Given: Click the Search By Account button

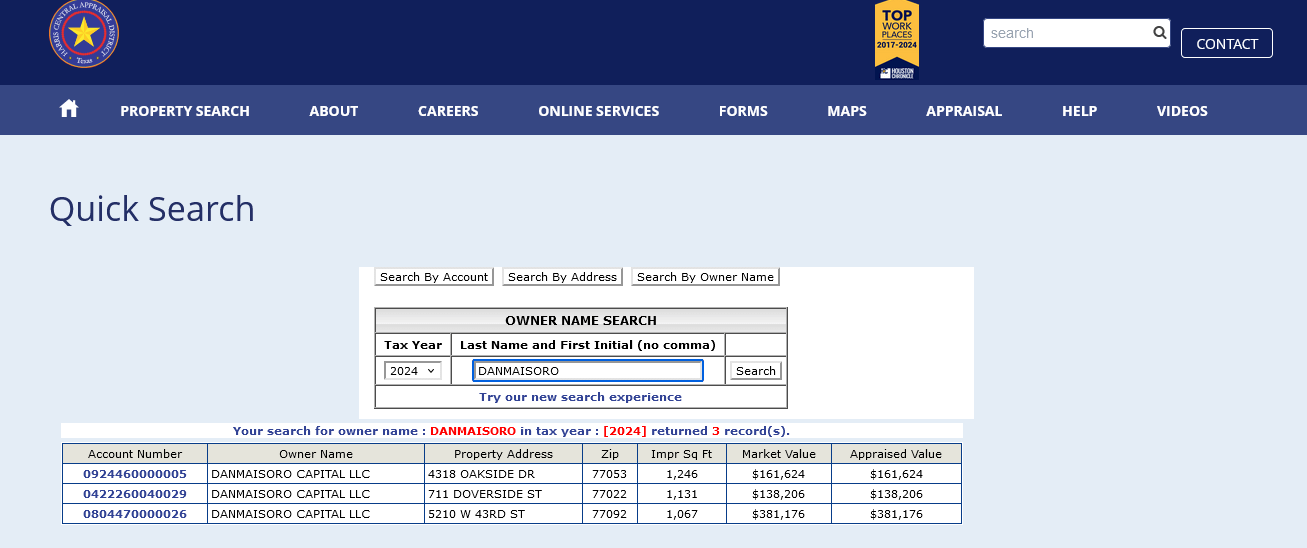Looking at the screenshot, I should [x=434, y=277].
